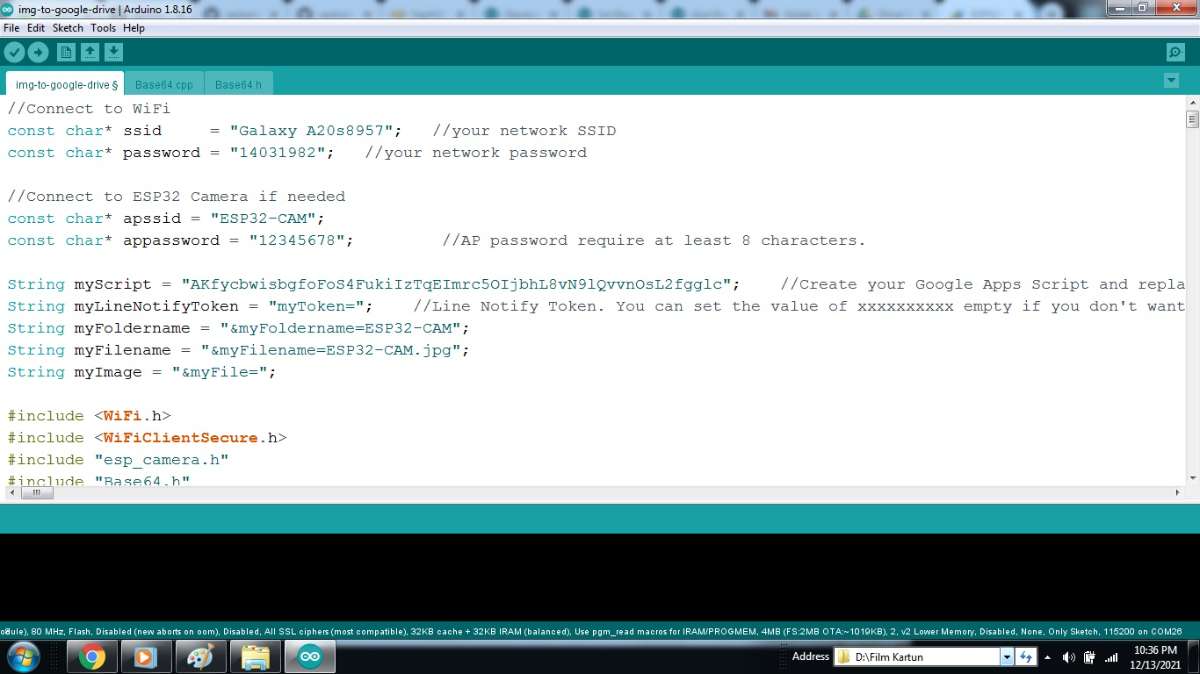
Task: Open the network signal tray icon
Action: [1111, 657]
